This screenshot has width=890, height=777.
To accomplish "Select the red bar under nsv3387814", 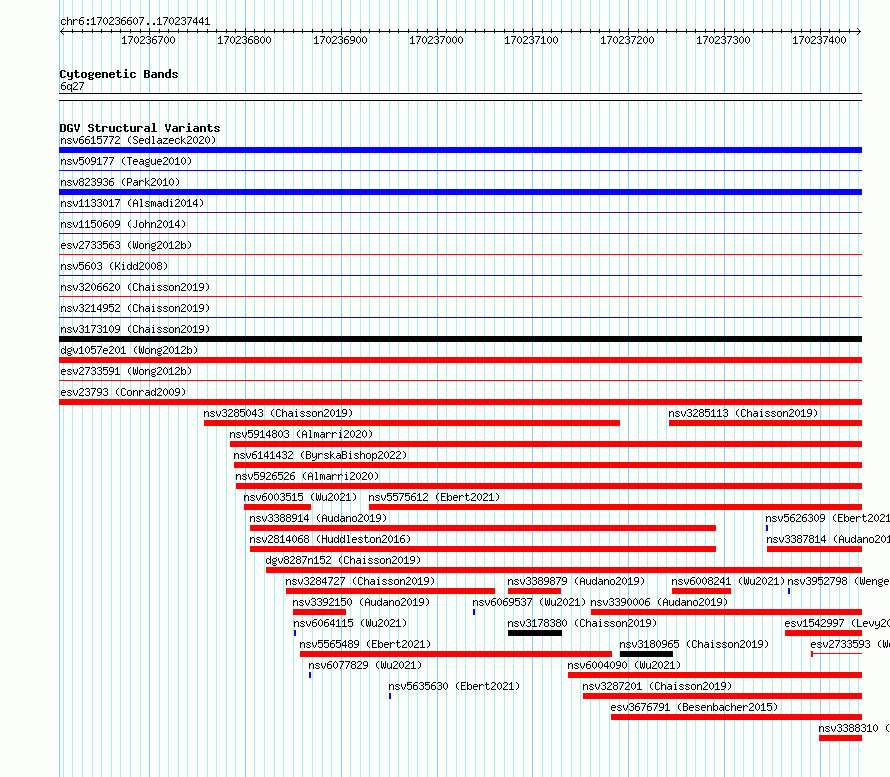I will coord(815,549).
